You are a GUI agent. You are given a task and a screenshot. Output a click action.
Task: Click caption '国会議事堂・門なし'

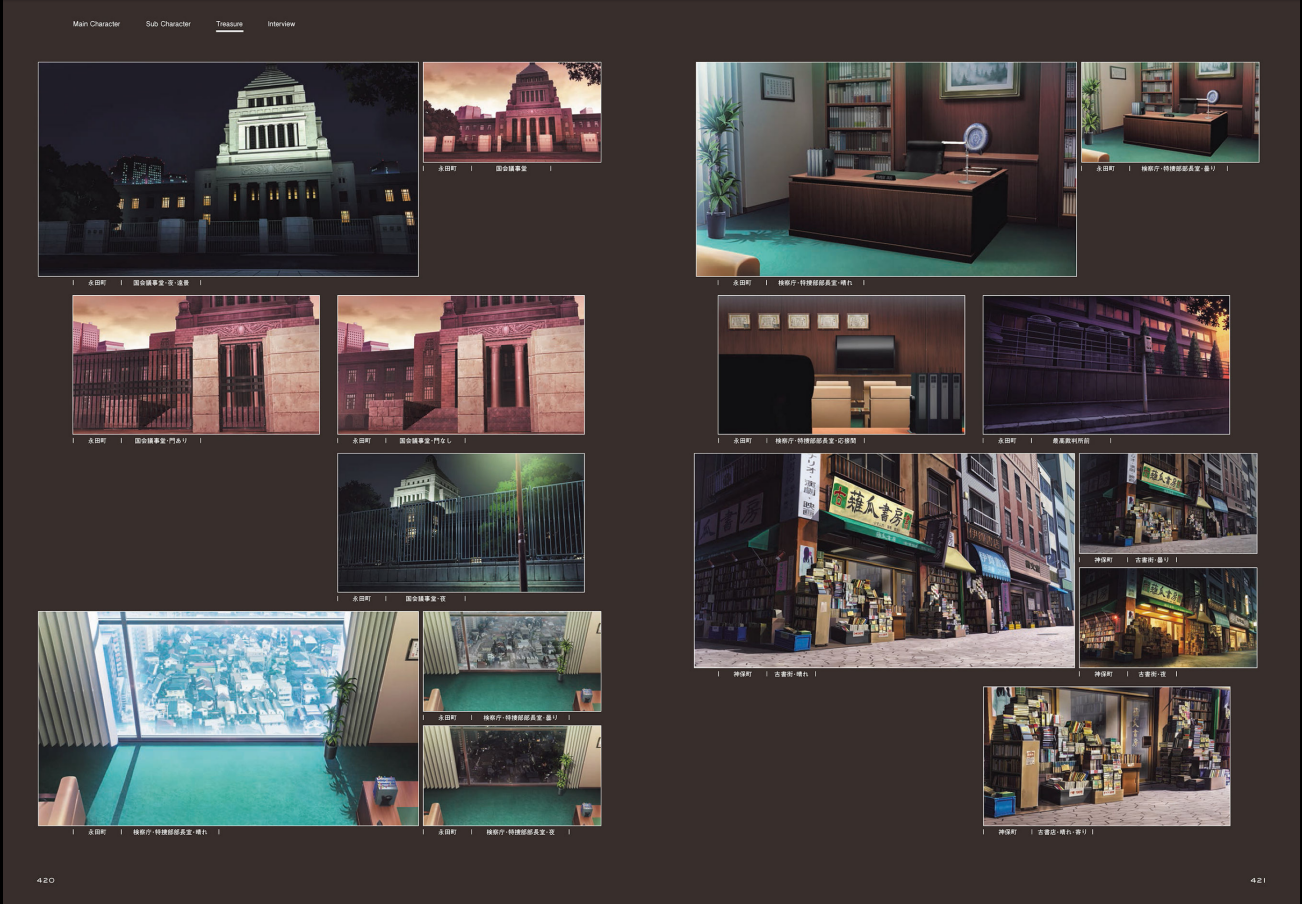coord(426,441)
